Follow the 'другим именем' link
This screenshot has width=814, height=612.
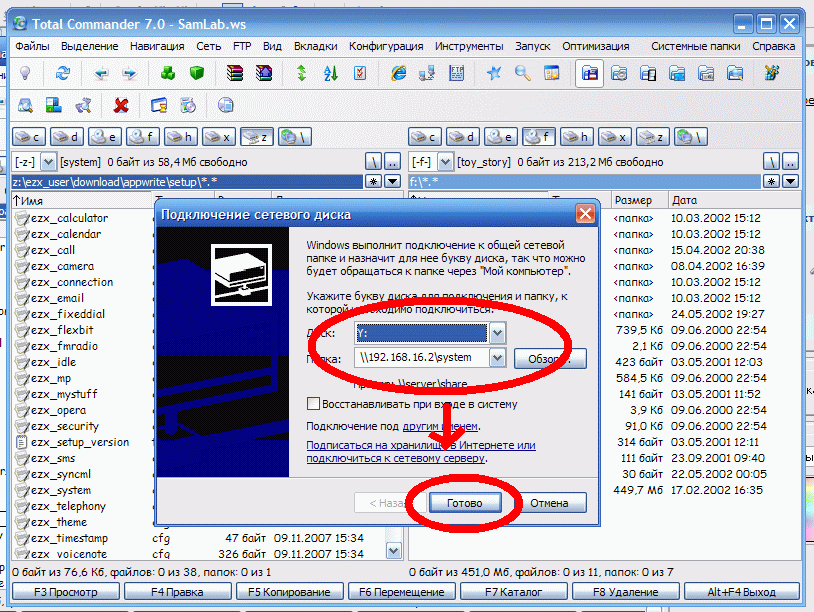tap(440, 426)
